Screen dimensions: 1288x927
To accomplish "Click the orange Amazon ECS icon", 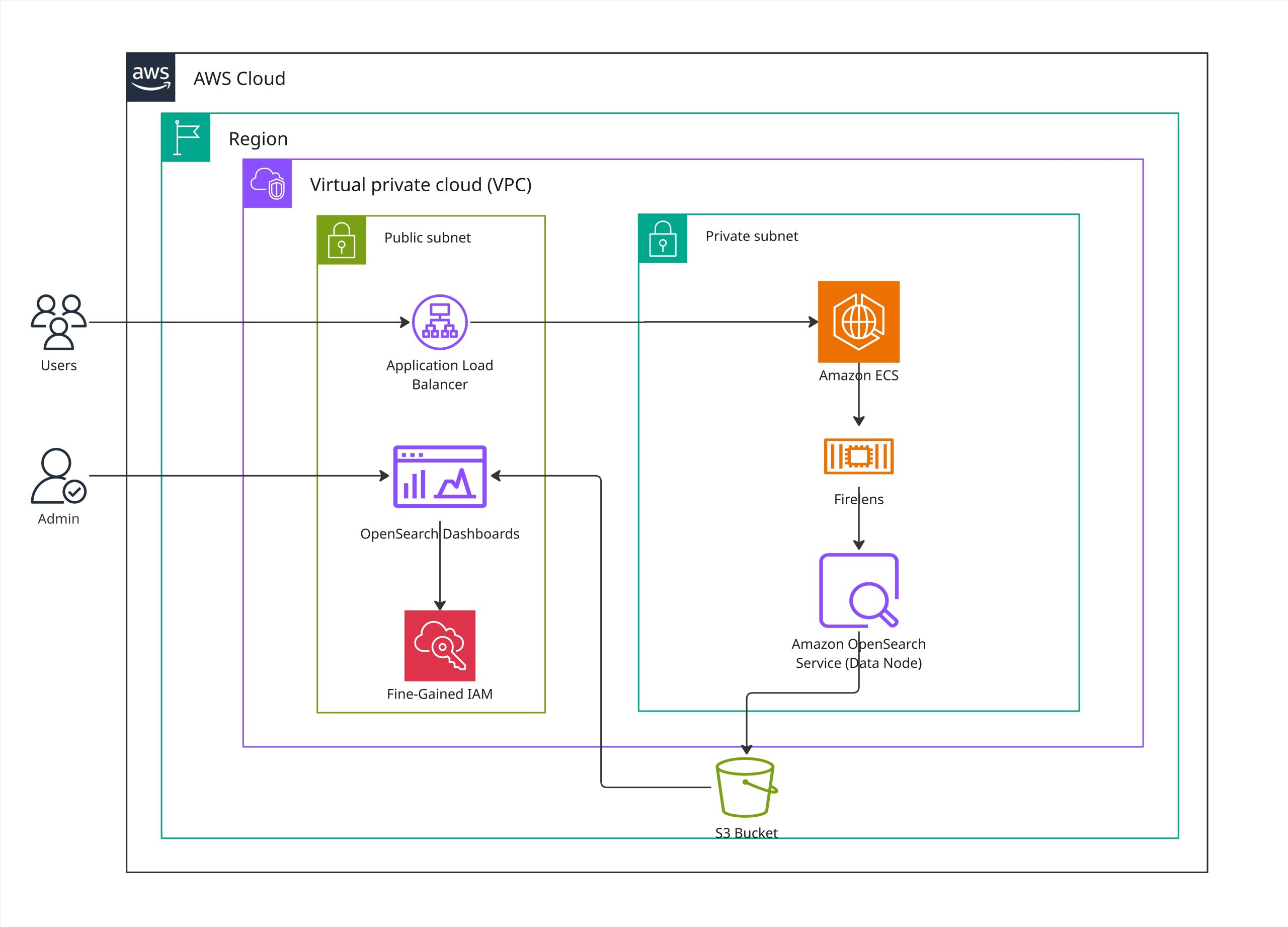I will 858,322.
